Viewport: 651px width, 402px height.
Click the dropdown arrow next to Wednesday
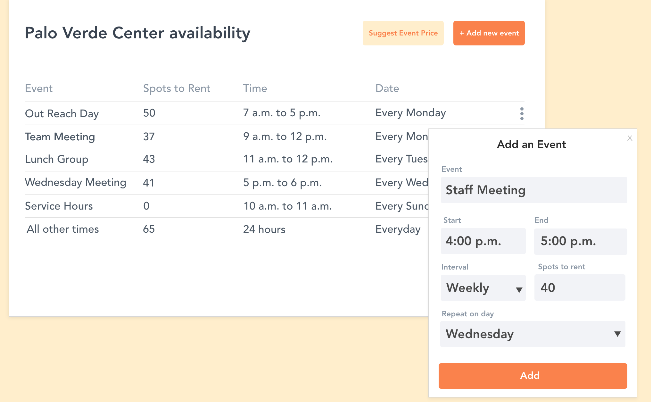point(617,334)
